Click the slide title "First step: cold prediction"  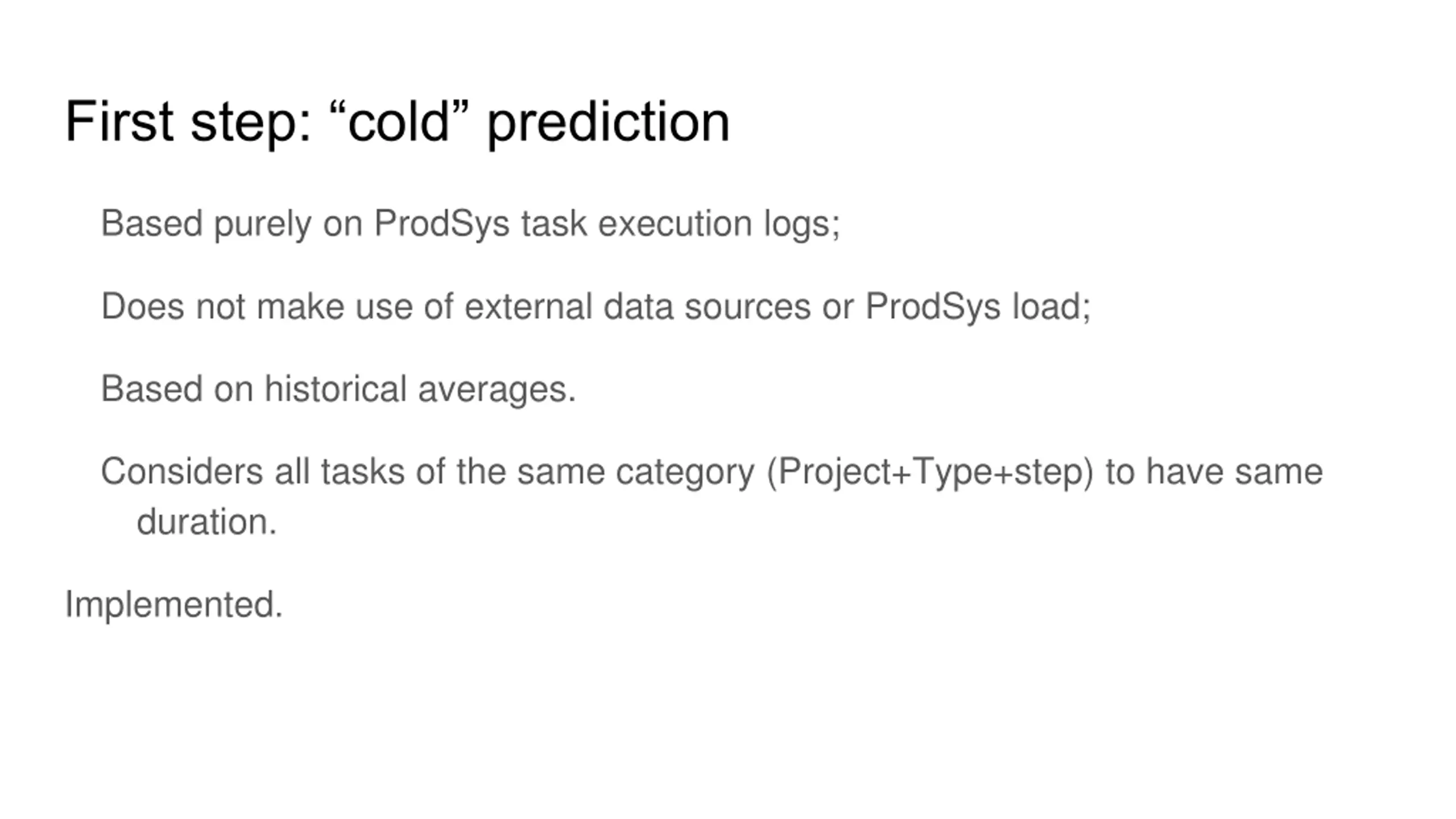click(x=397, y=123)
